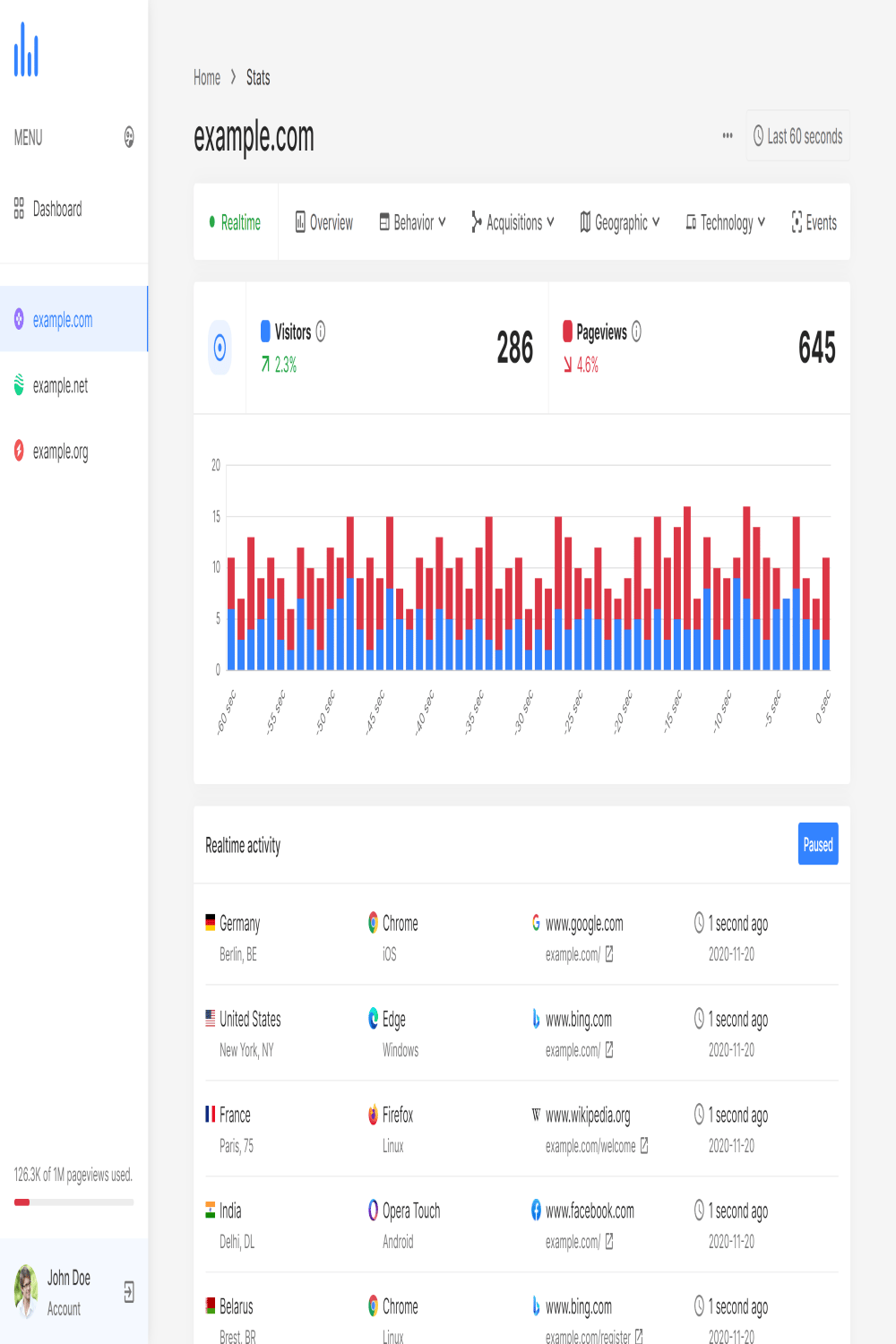Switch to the Overview tab

point(323,222)
